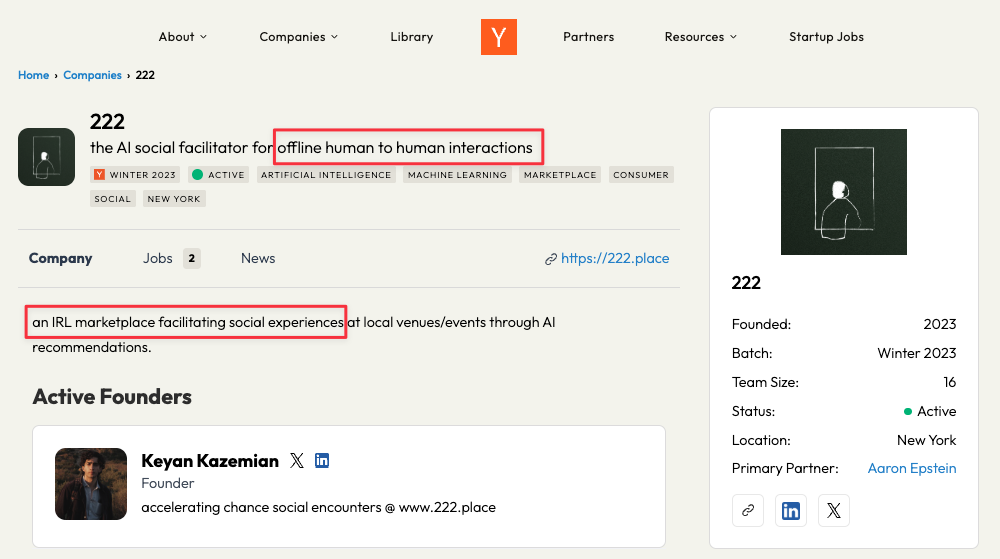
Task: Open the Startup Jobs nav item
Action: 827,37
